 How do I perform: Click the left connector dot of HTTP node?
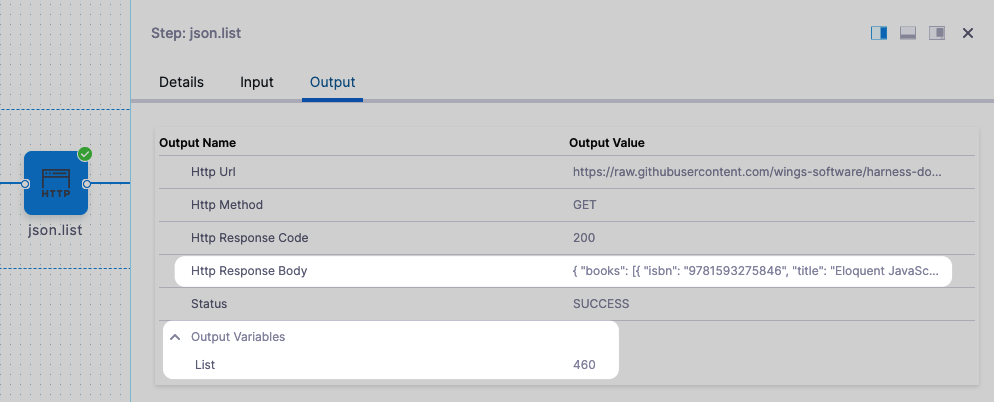click(26, 184)
